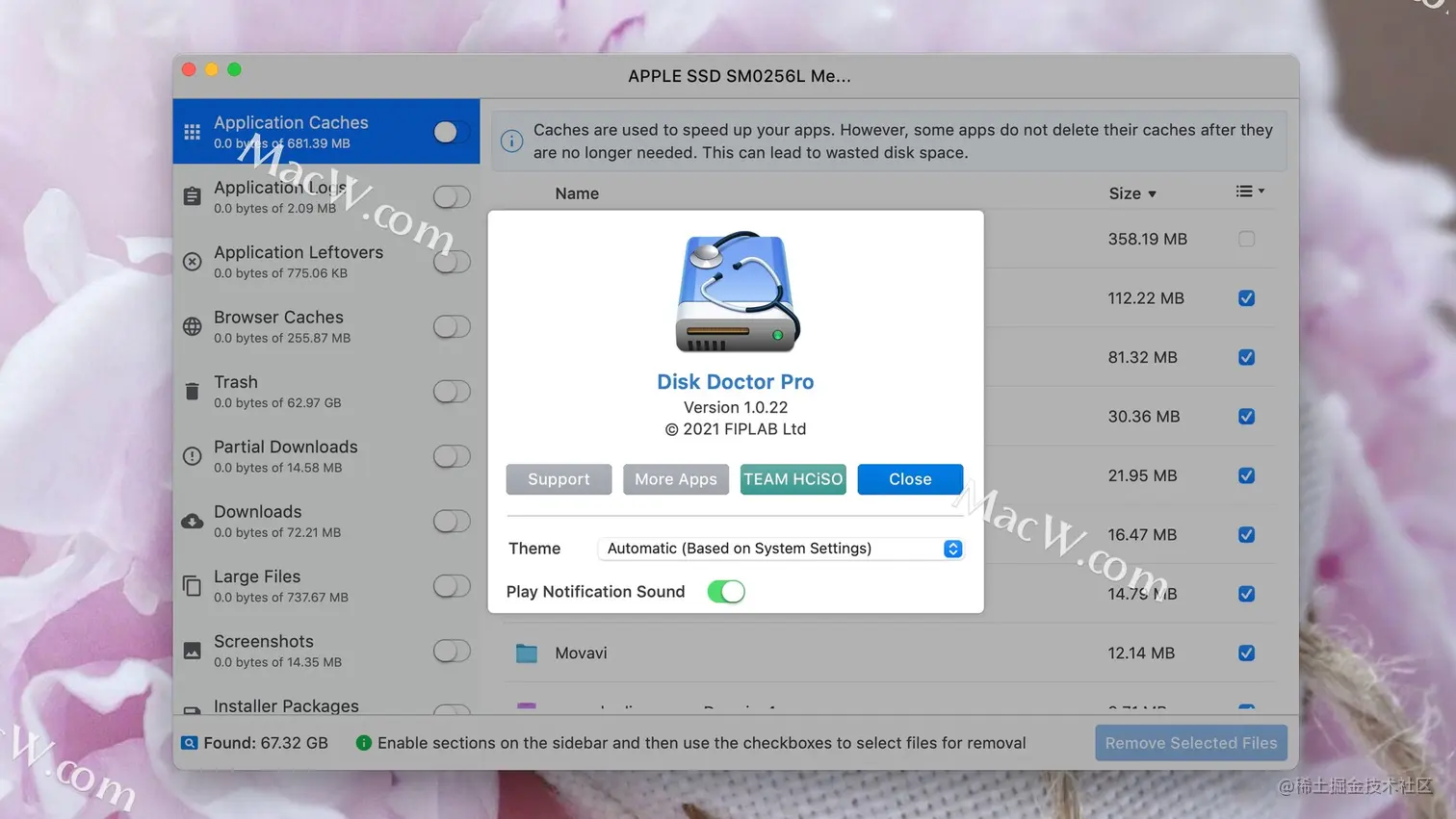The image size is (1456, 819).
Task: Click Remove Selected Files button
Action: tap(1191, 743)
